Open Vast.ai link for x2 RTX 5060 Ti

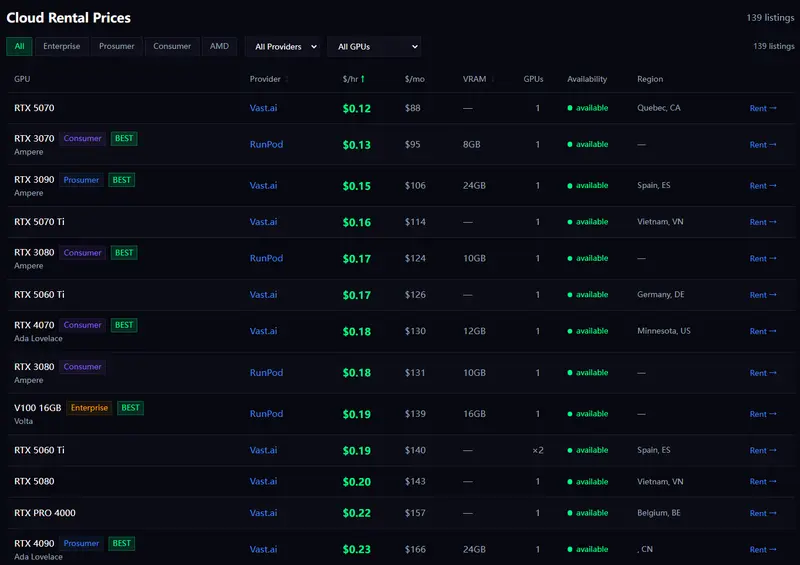coord(263,450)
